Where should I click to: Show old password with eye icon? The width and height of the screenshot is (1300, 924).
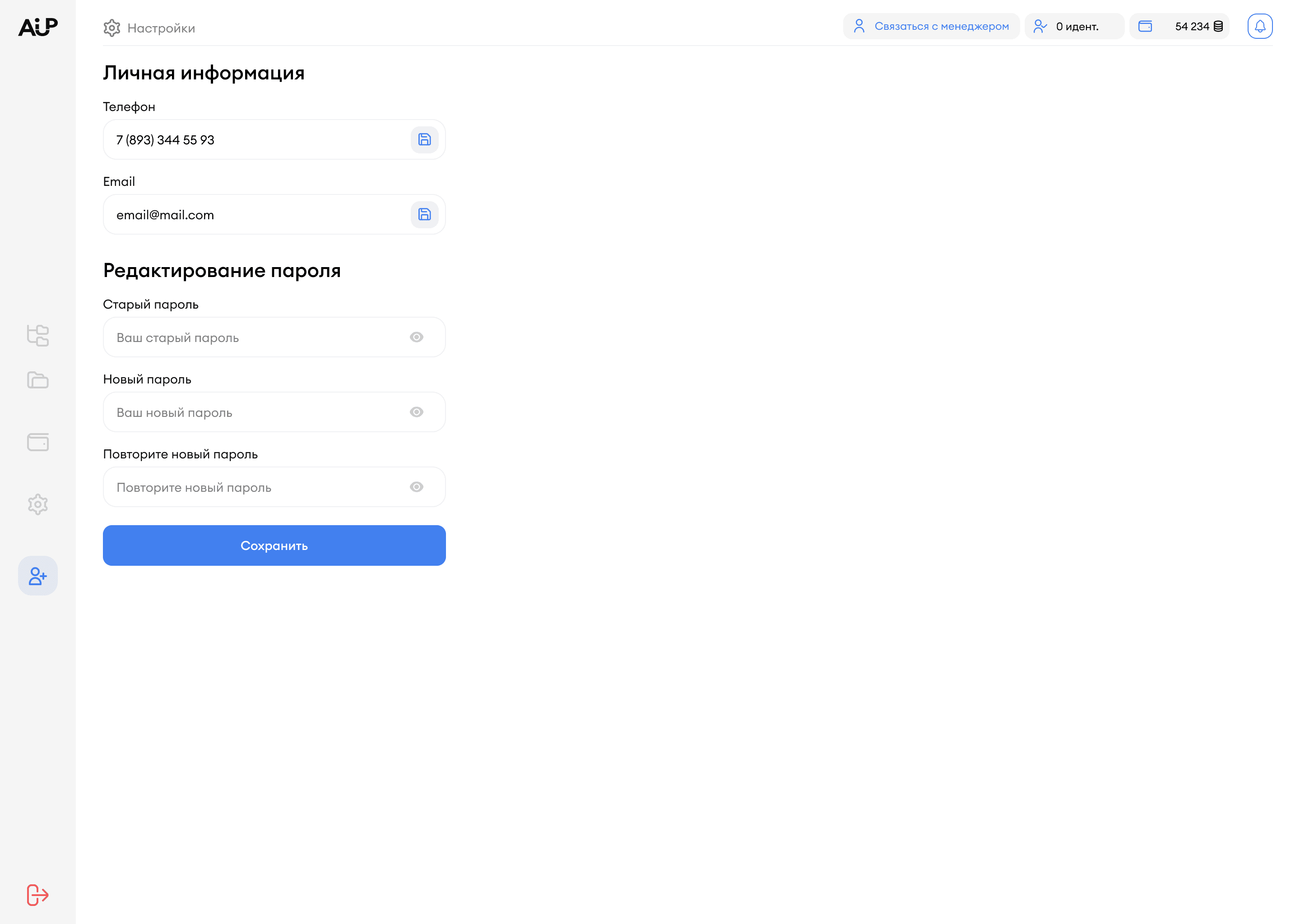(x=416, y=337)
